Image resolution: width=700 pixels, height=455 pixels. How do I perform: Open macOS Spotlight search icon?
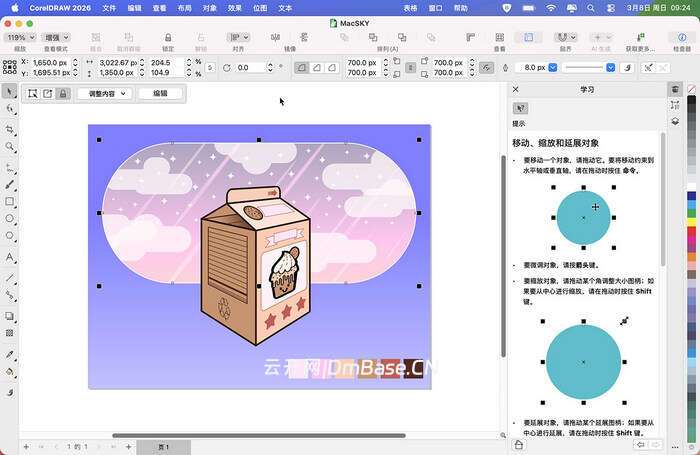click(591, 8)
